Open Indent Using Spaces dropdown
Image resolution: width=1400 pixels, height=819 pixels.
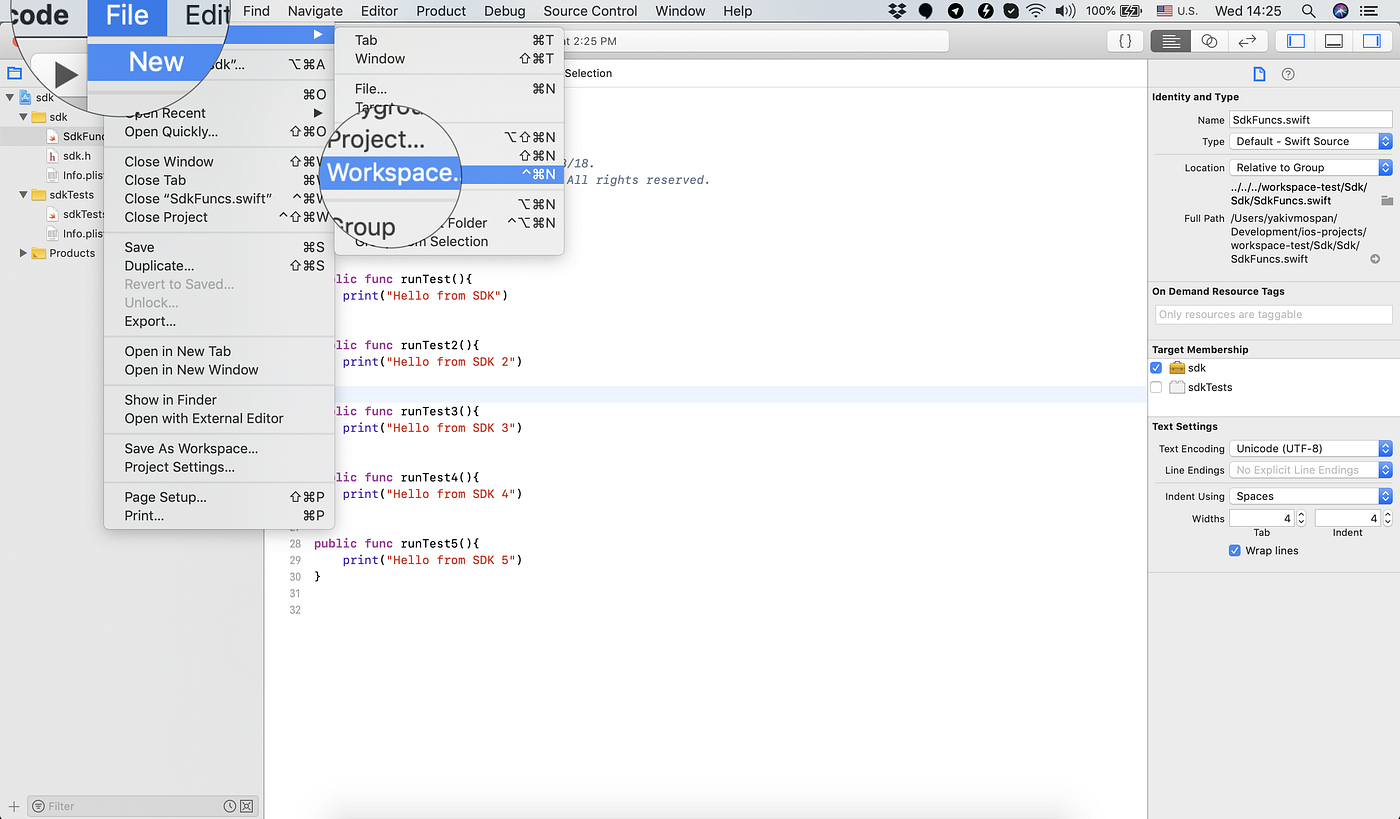pos(1310,496)
